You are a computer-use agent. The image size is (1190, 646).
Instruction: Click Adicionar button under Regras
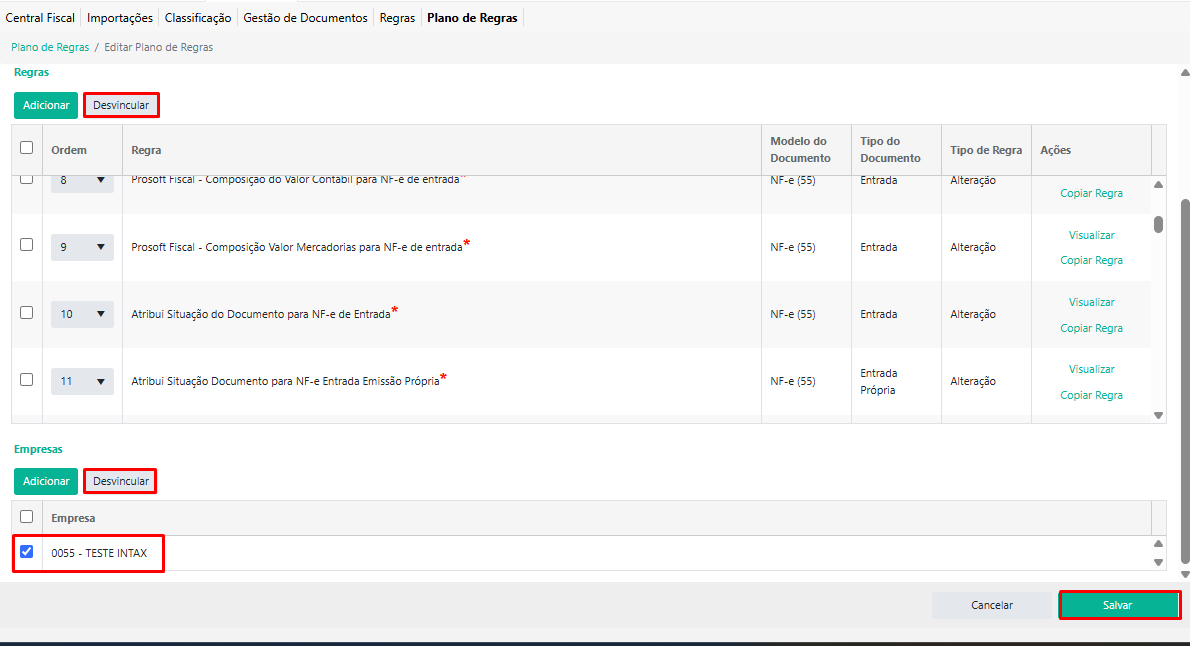pos(46,105)
